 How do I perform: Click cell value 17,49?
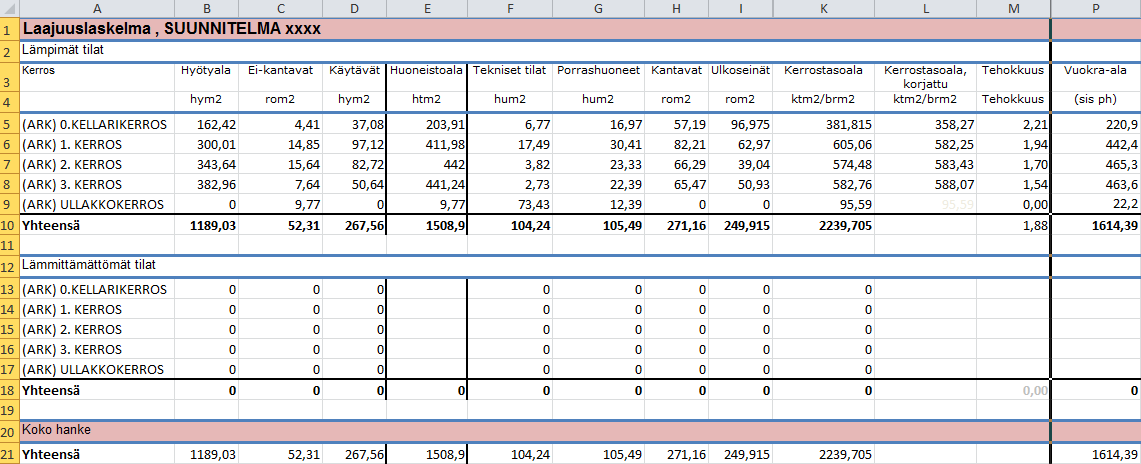(x=510, y=144)
